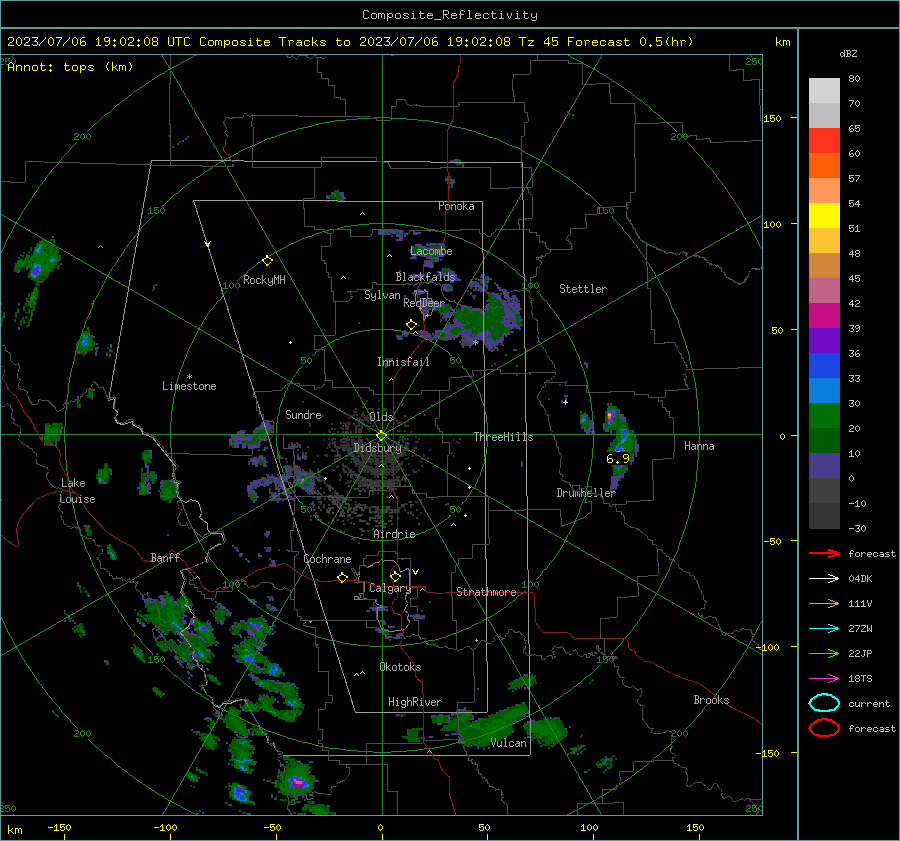Viewport: 900px width, 841px height.
Task: Select the cyan 27ZW arrow legend icon
Action: (824, 629)
